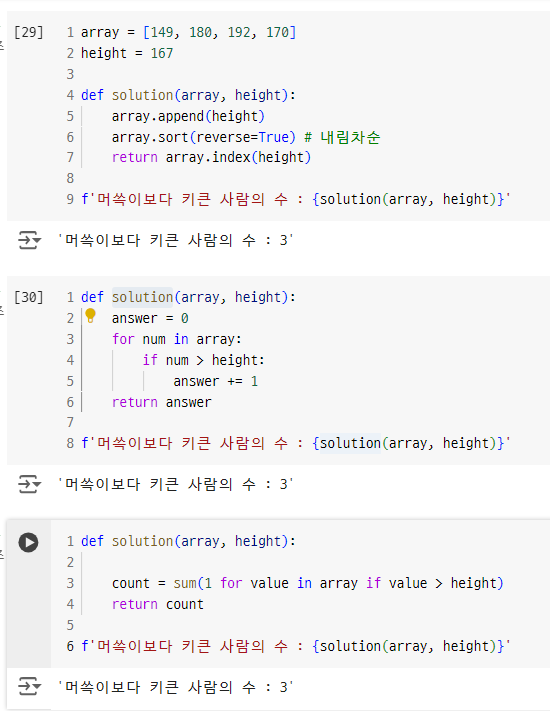Toggle output icon of cell 30 result
Image resolution: width=550 pixels, height=711 pixels.
29,484
